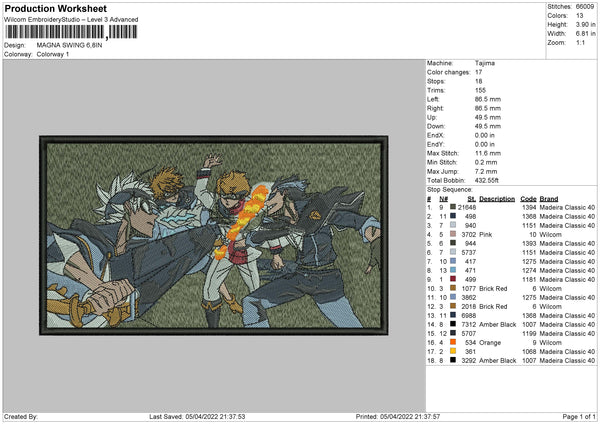Select the Min Stitch value 0.2 mm
Viewport: 600px width, 424px height.
click(x=486, y=162)
